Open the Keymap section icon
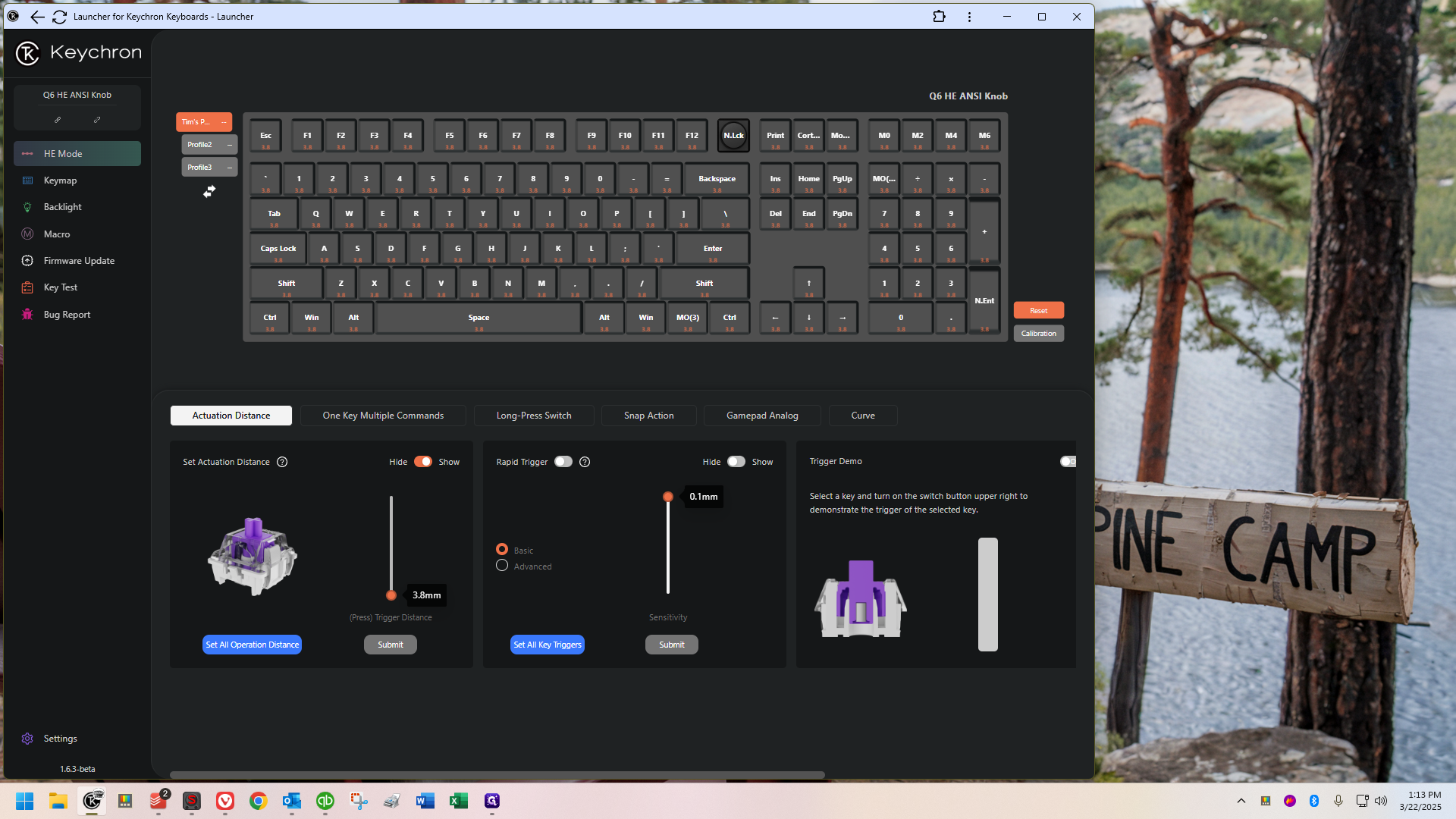The width and height of the screenshot is (1456, 819). tap(28, 180)
